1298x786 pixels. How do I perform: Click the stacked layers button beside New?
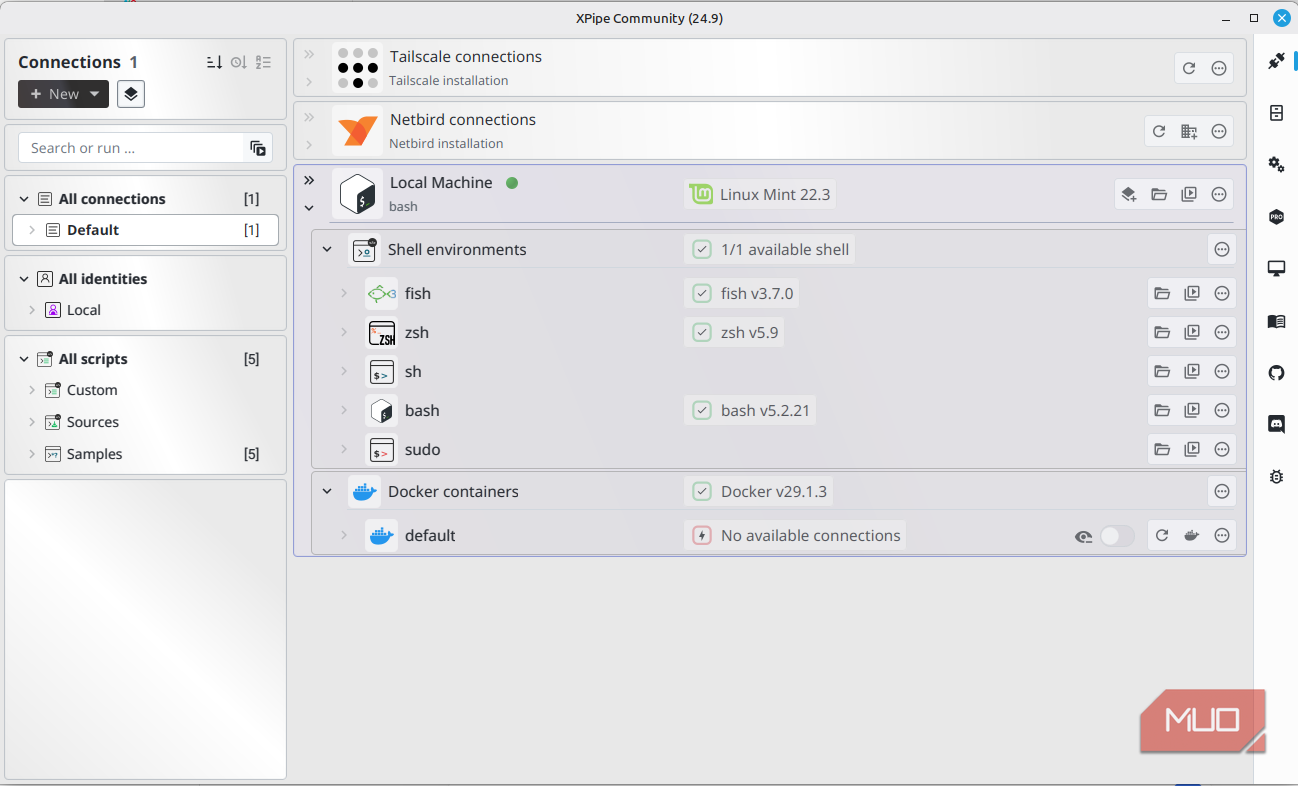pyautogui.click(x=131, y=94)
